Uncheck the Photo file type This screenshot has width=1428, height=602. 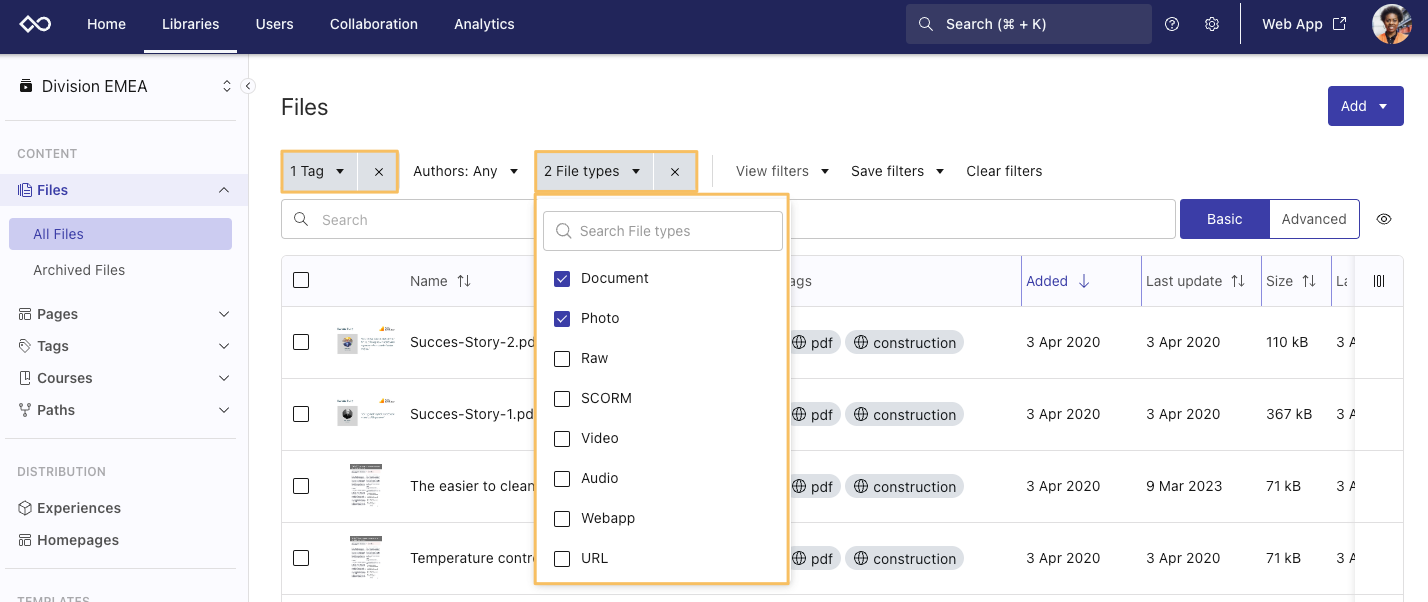click(562, 318)
